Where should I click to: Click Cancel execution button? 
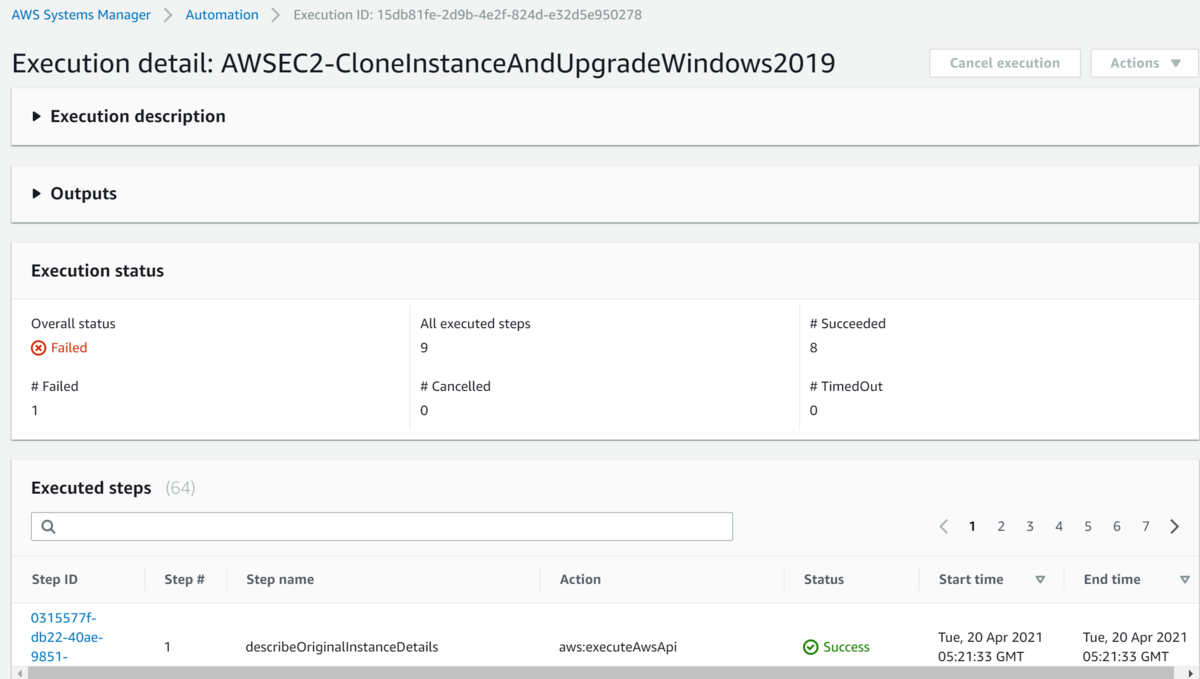click(x=1005, y=63)
